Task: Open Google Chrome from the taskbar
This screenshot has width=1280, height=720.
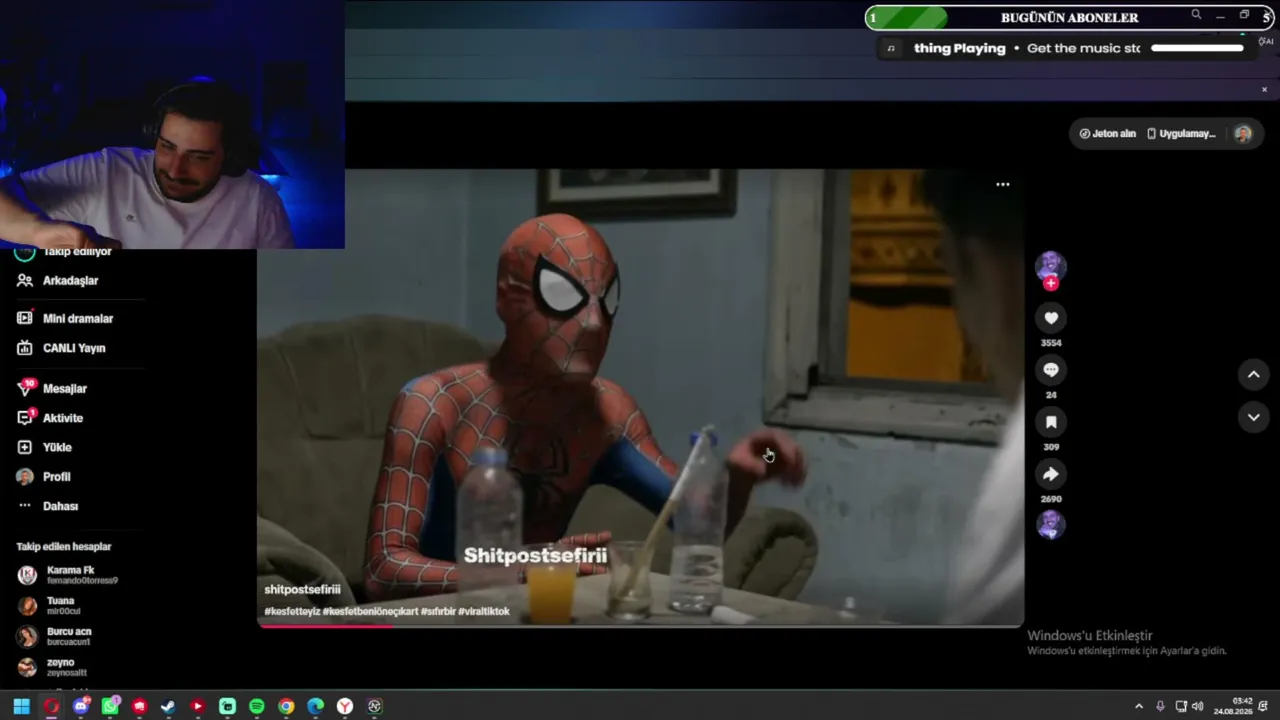Action: 286,707
